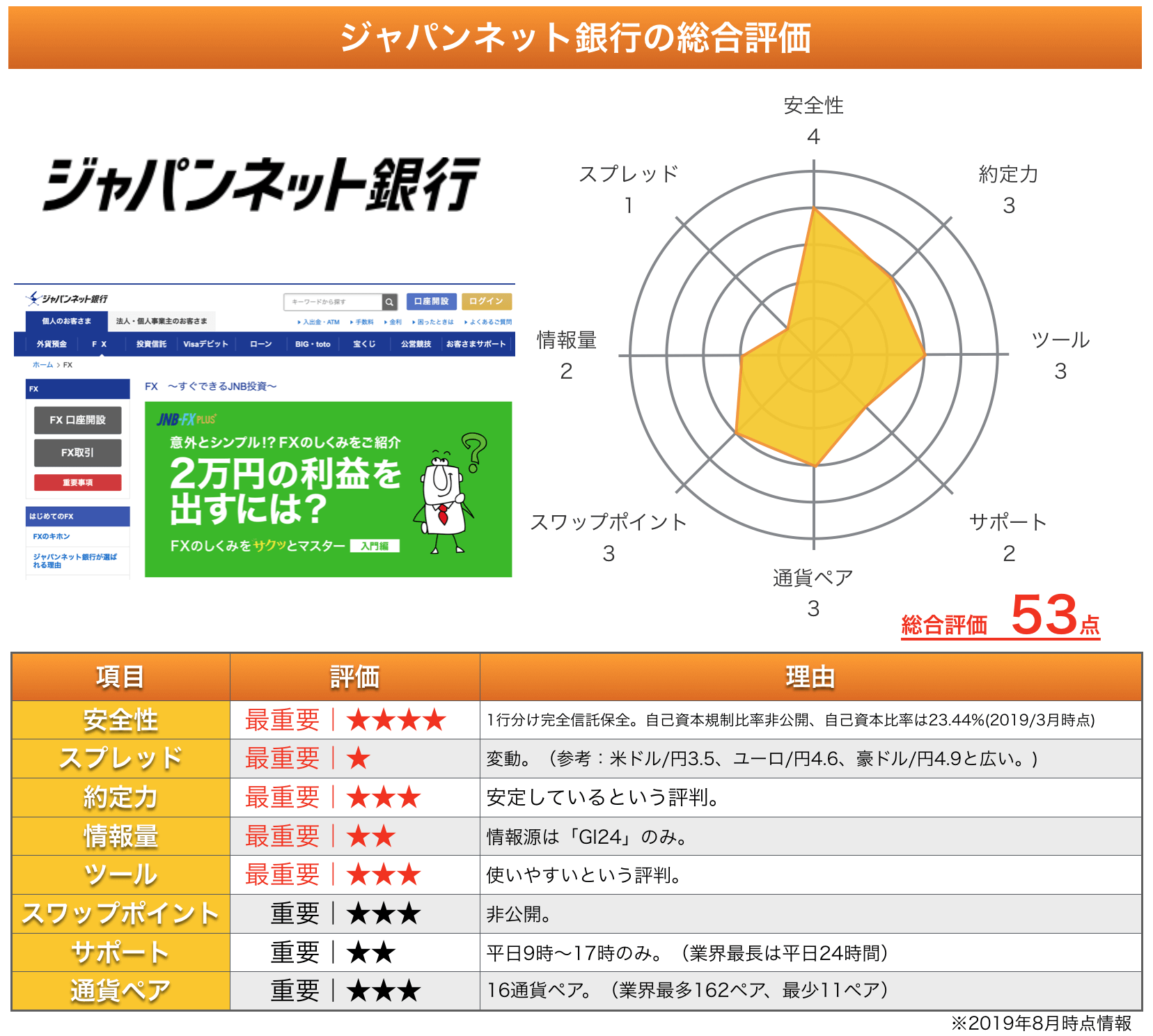Click the reason 平日9時〜17時のみ

coord(574,952)
